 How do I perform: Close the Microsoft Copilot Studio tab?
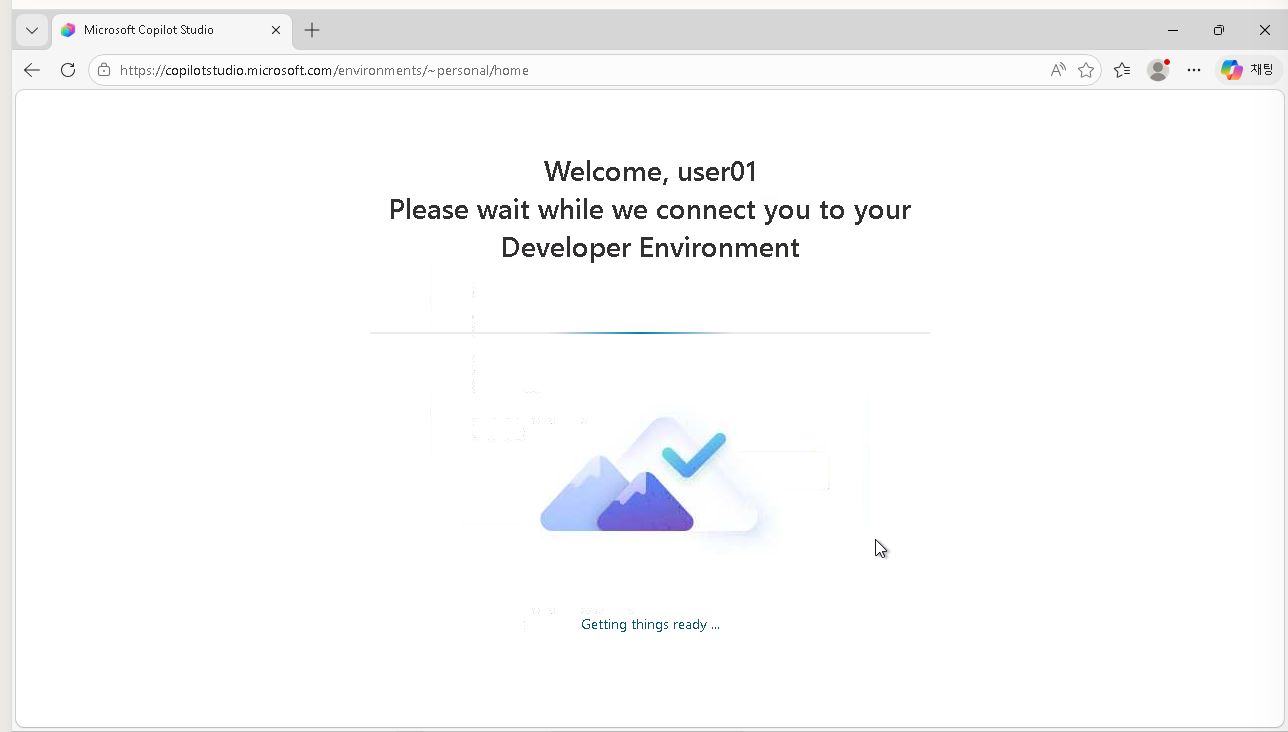[276, 30]
